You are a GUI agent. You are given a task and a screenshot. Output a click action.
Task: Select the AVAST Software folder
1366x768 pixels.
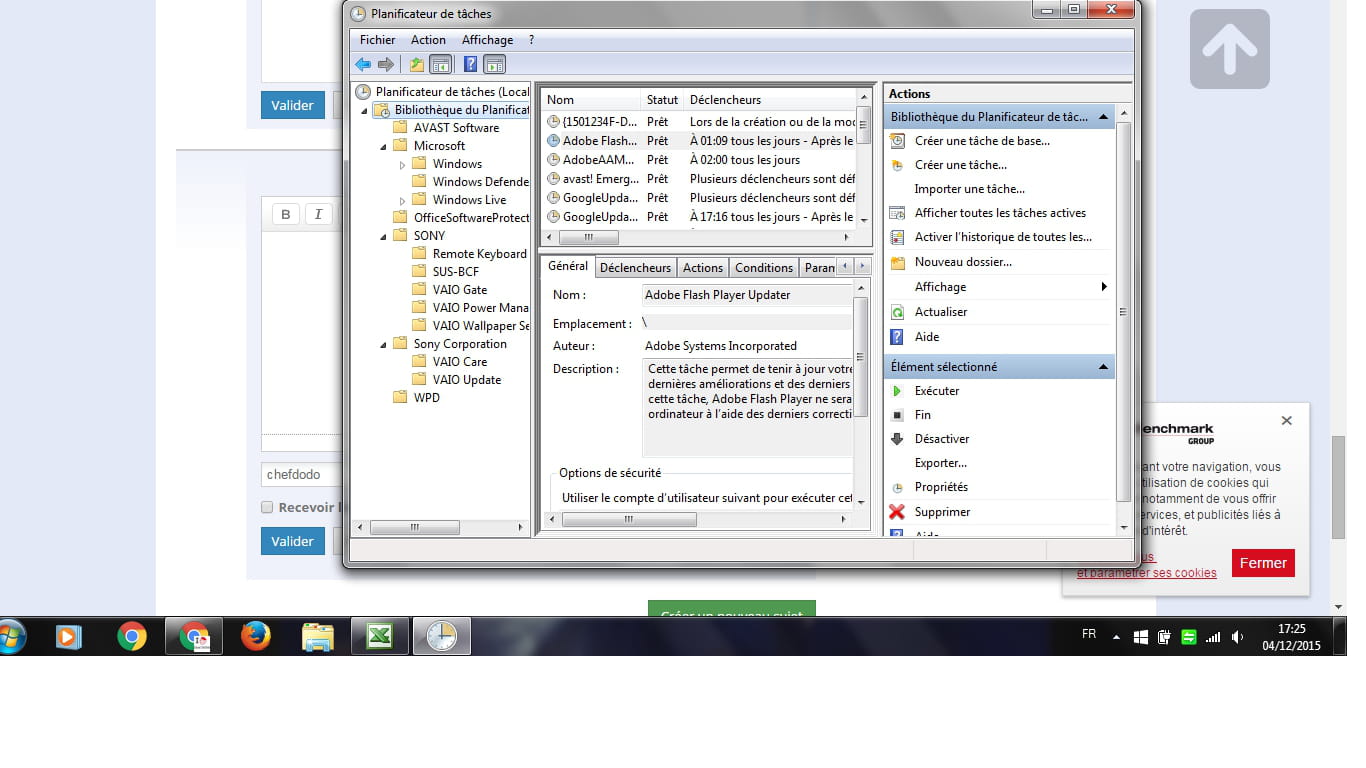456,128
